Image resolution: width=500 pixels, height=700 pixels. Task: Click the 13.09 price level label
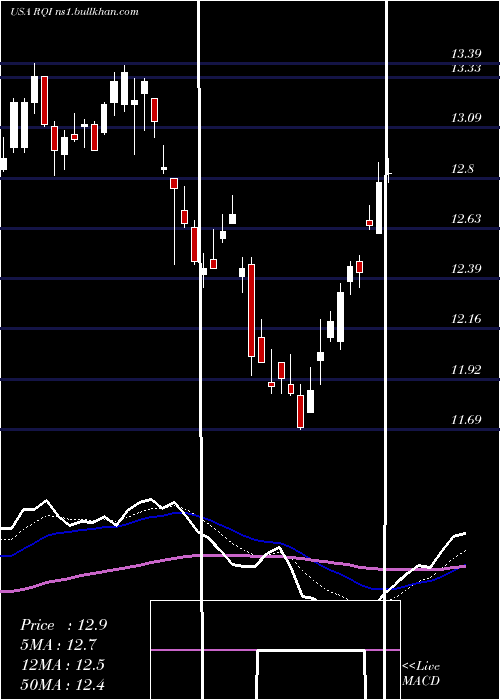pyautogui.click(x=466, y=118)
